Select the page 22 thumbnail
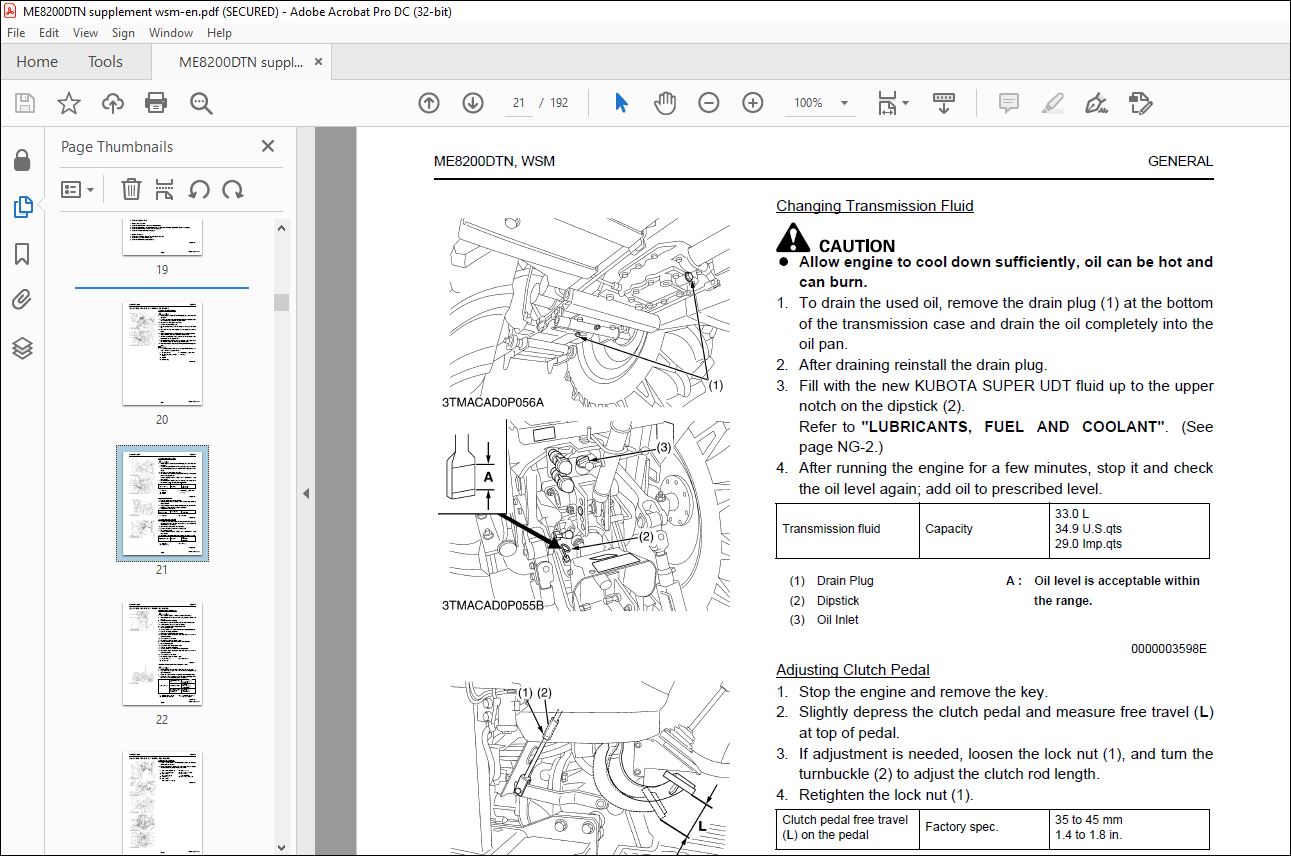Image resolution: width=1291 pixels, height=856 pixels. [x=162, y=654]
